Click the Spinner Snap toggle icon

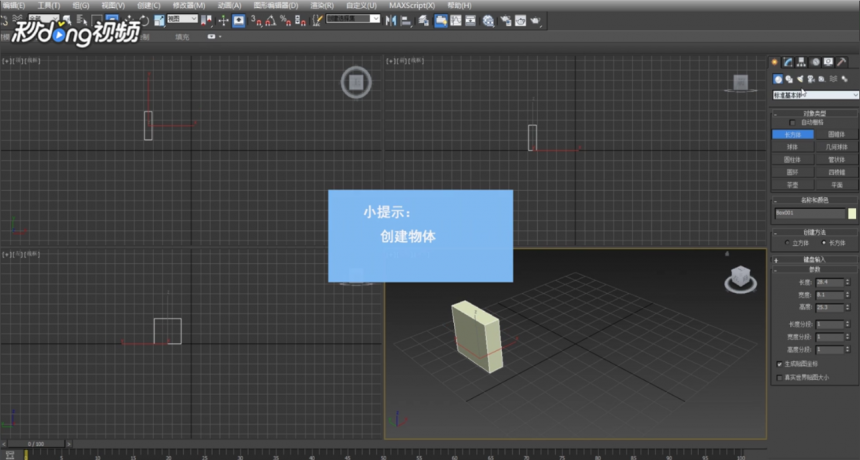pos(300,21)
